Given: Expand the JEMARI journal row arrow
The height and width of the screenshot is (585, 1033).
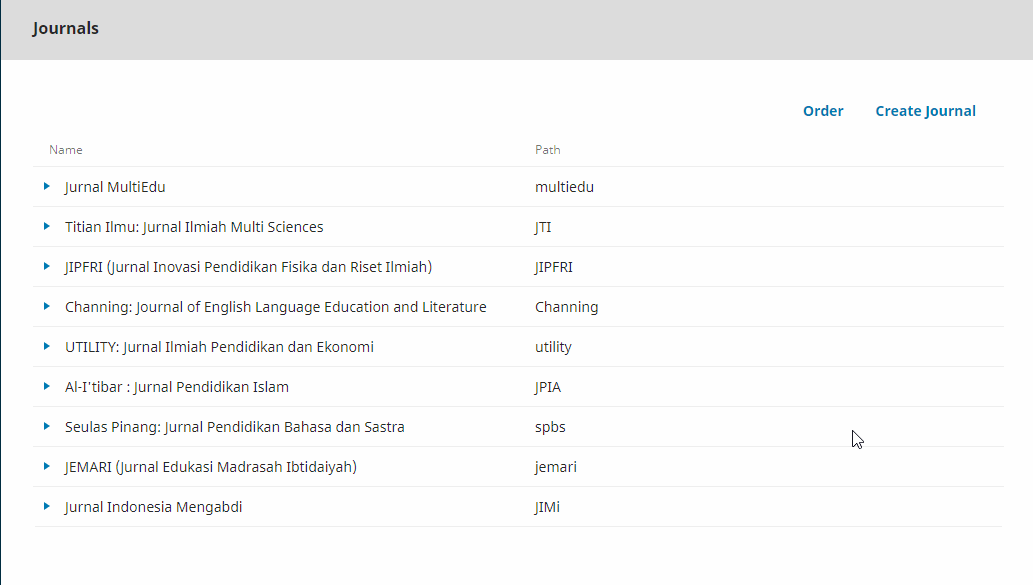Looking at the screenshot, I should click(x=47, y=466).
